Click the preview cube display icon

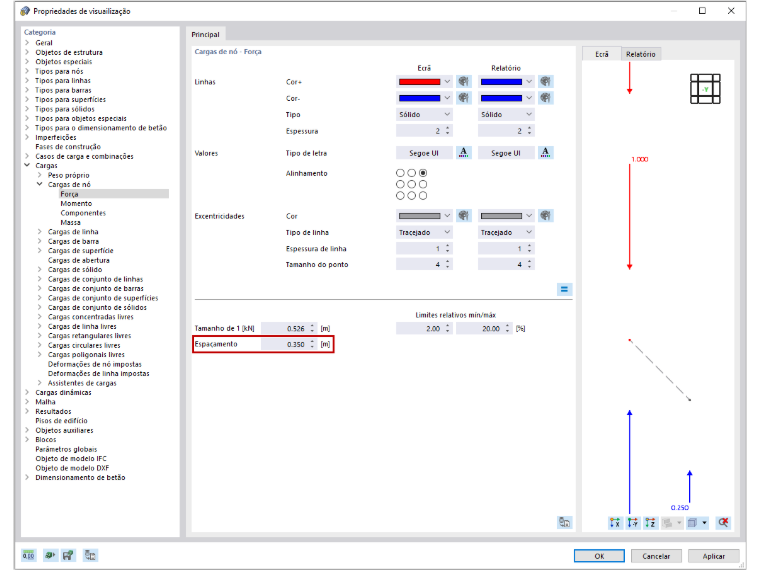[x=693, y=522]
